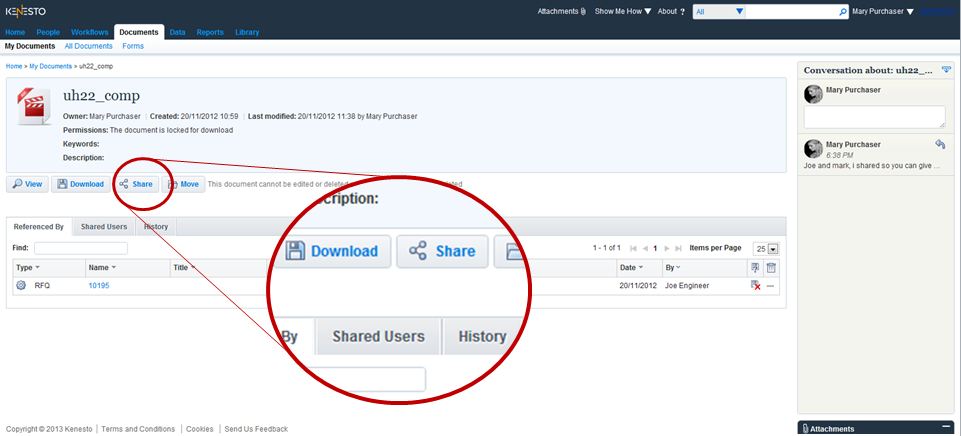This screenshot has width=961, height=436.
Task: Open Attachments via the top-bar paperclip icon
Action: pyautogui.click(x=583, y=12)
